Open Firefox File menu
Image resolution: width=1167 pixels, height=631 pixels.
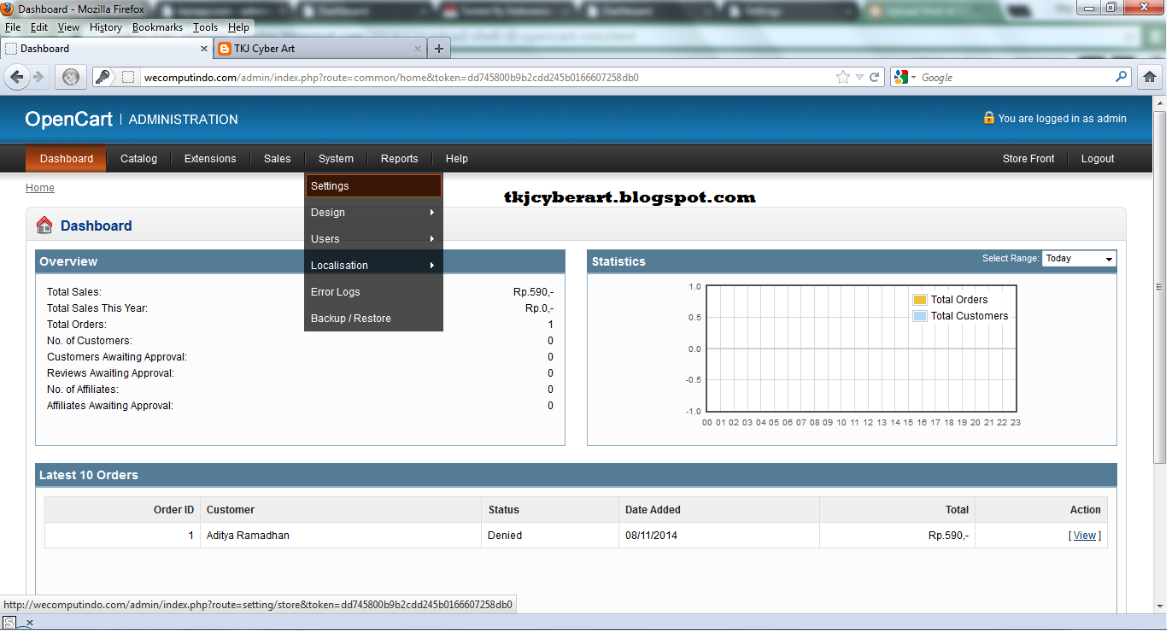point(13,28)
